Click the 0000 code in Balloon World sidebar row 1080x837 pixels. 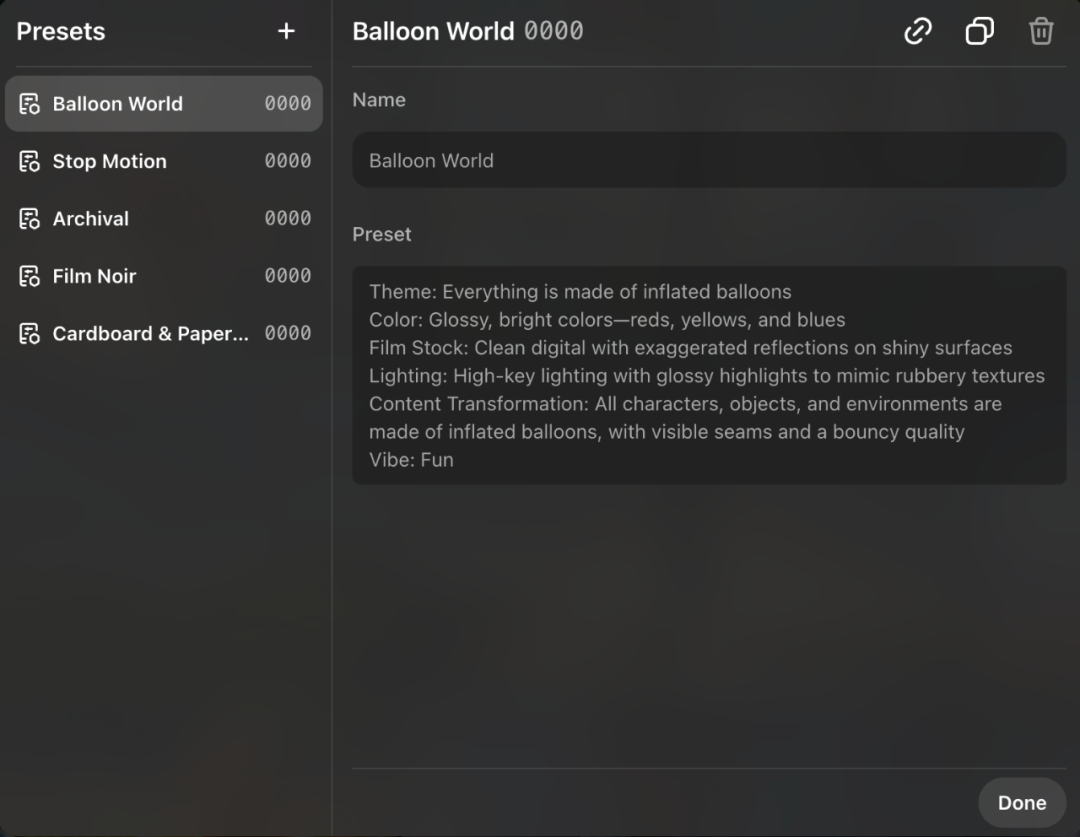pos(288,103)
